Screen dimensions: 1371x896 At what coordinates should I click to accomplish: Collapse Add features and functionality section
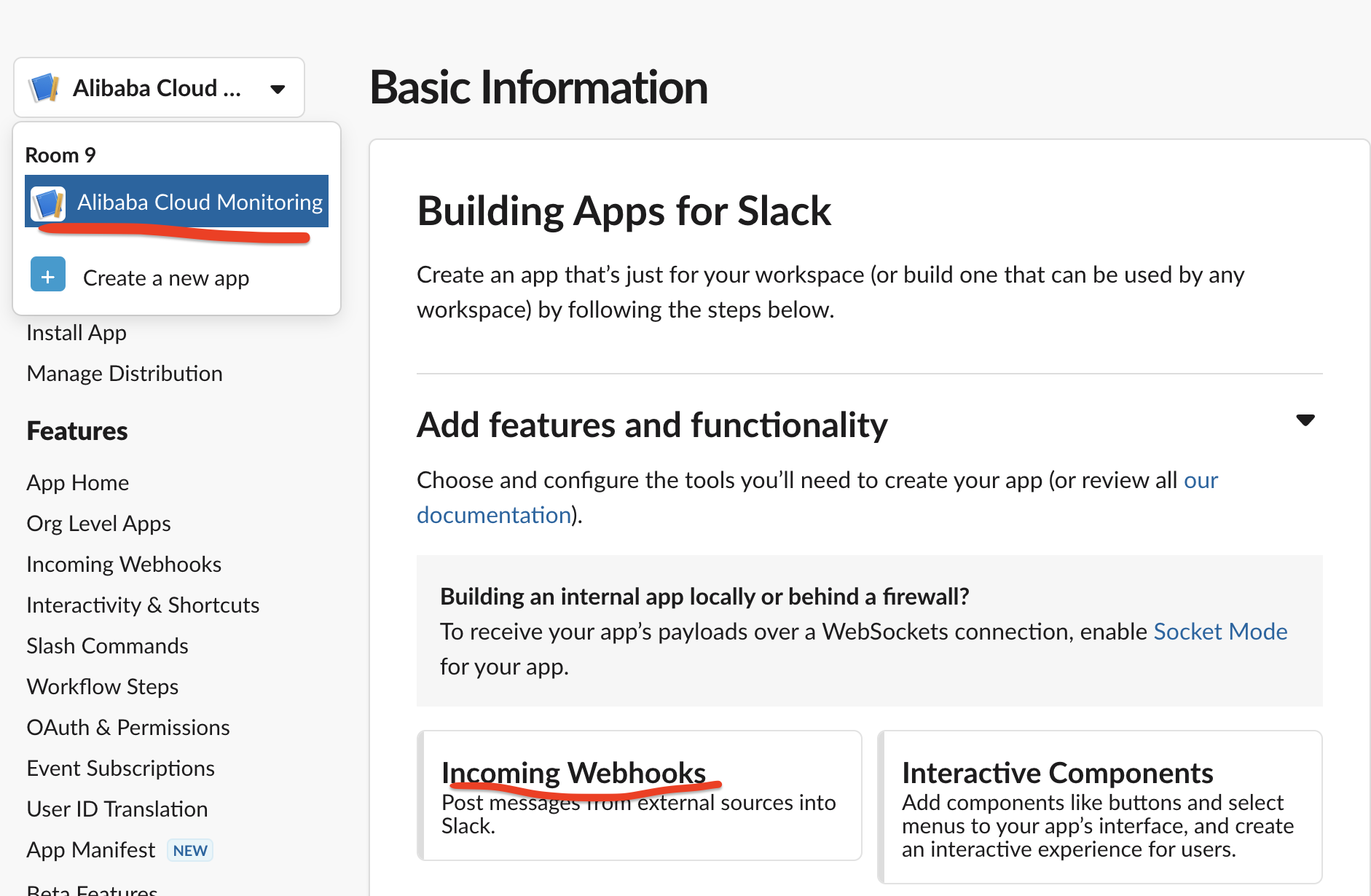(1305, 420)
